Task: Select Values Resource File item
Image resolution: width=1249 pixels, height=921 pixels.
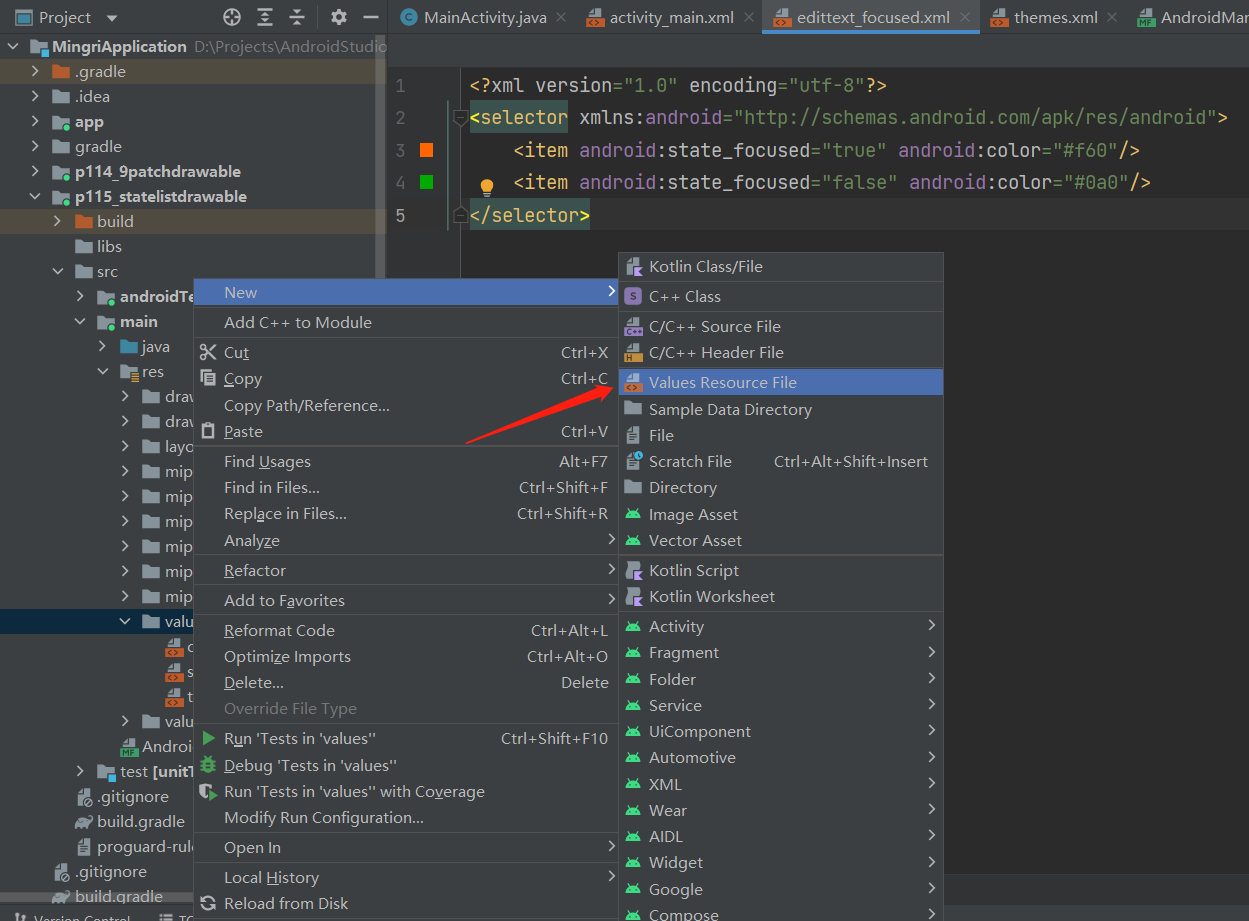Action: [x=781, y=382]
